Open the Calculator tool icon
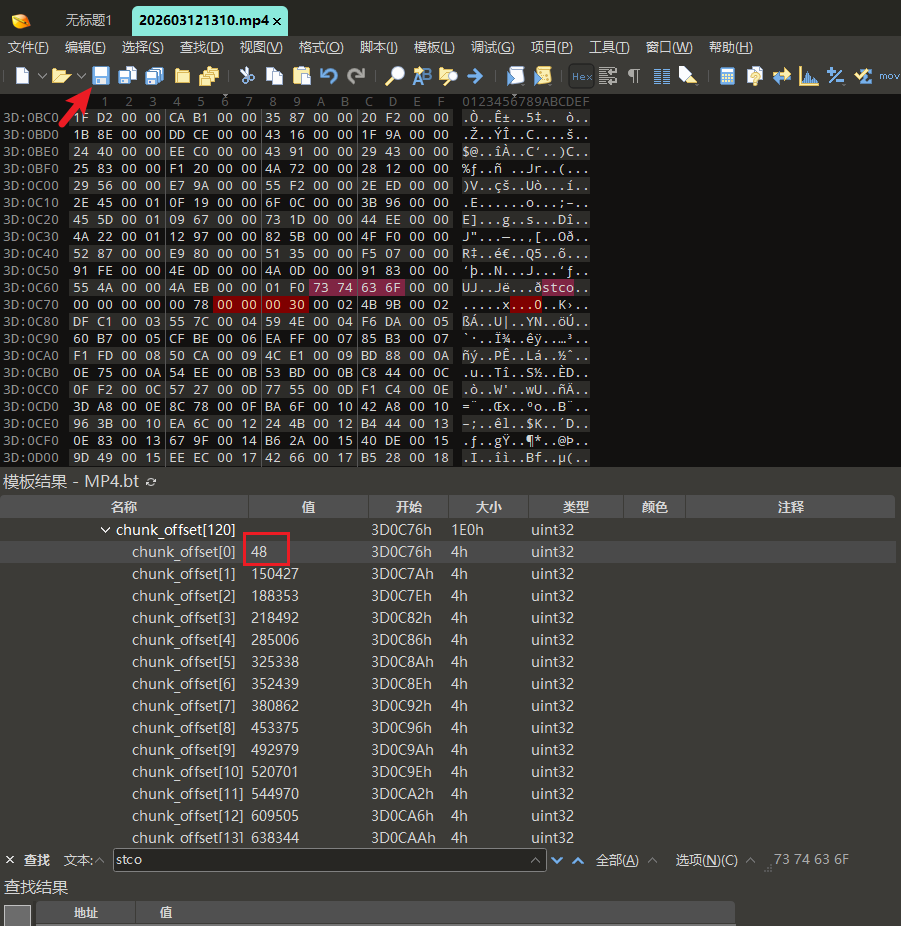This screenshot has height=926, width=901. click(x=728, y=76)
